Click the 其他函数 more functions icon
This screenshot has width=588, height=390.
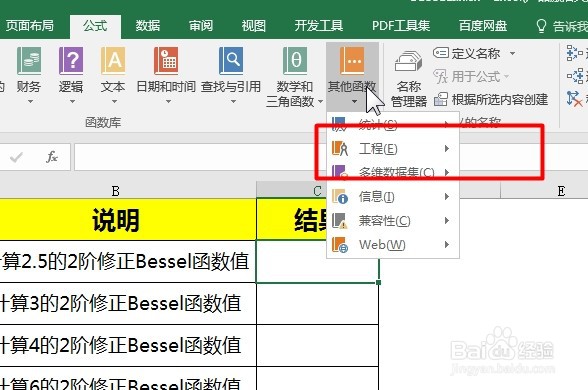click(x=352, y=61)
